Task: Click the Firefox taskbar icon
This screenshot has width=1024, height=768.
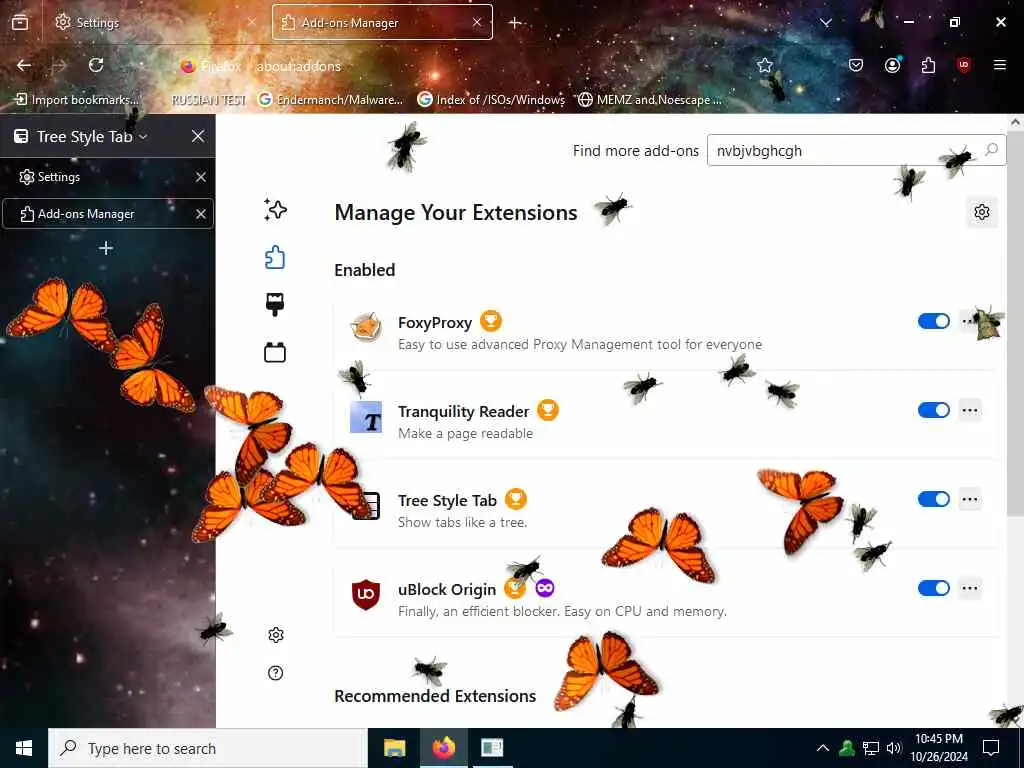Action: tap(443, 748)
